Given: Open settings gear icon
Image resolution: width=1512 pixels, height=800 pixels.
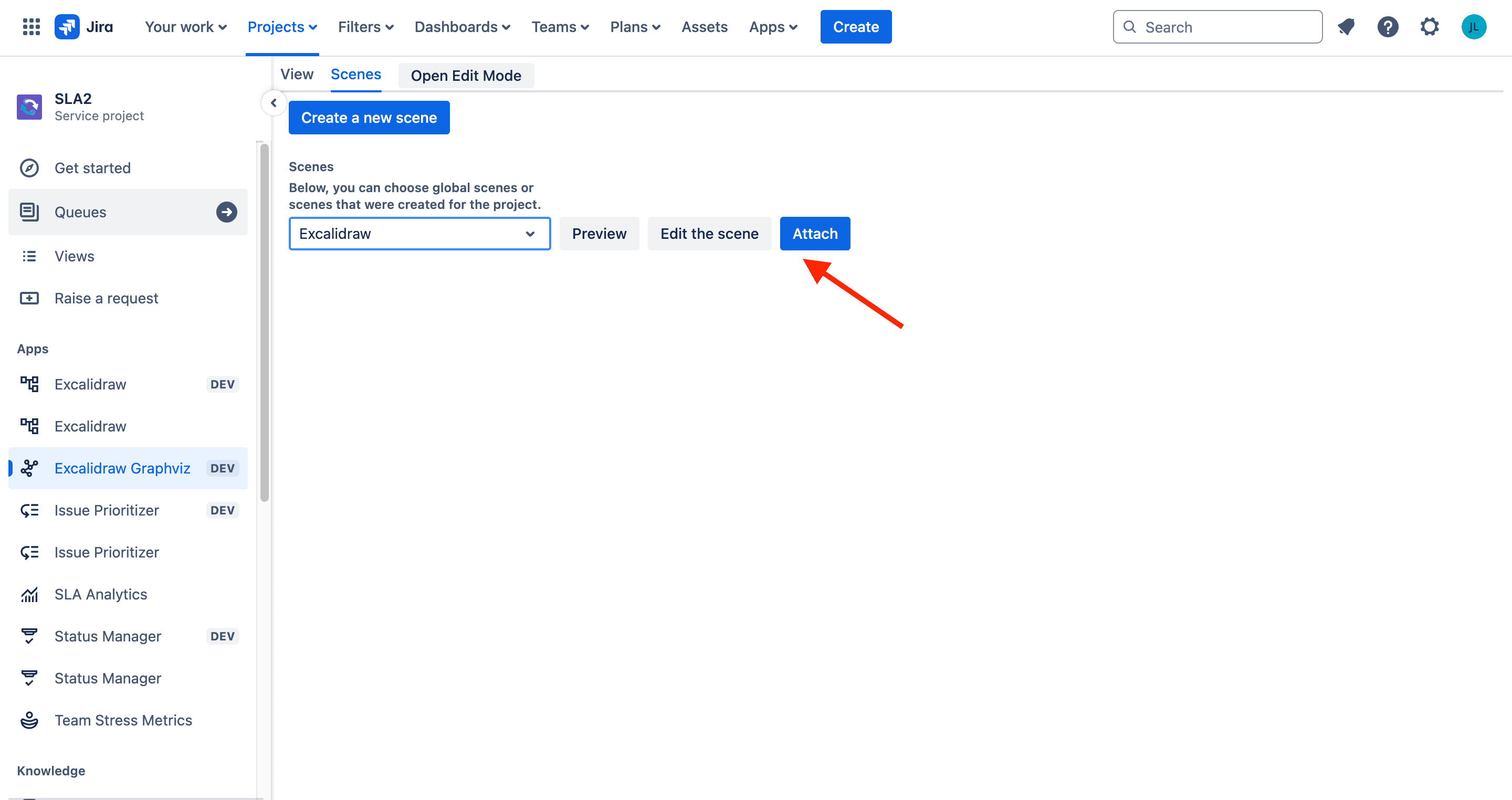Looking at the screenshot, I should (1429, 27).
